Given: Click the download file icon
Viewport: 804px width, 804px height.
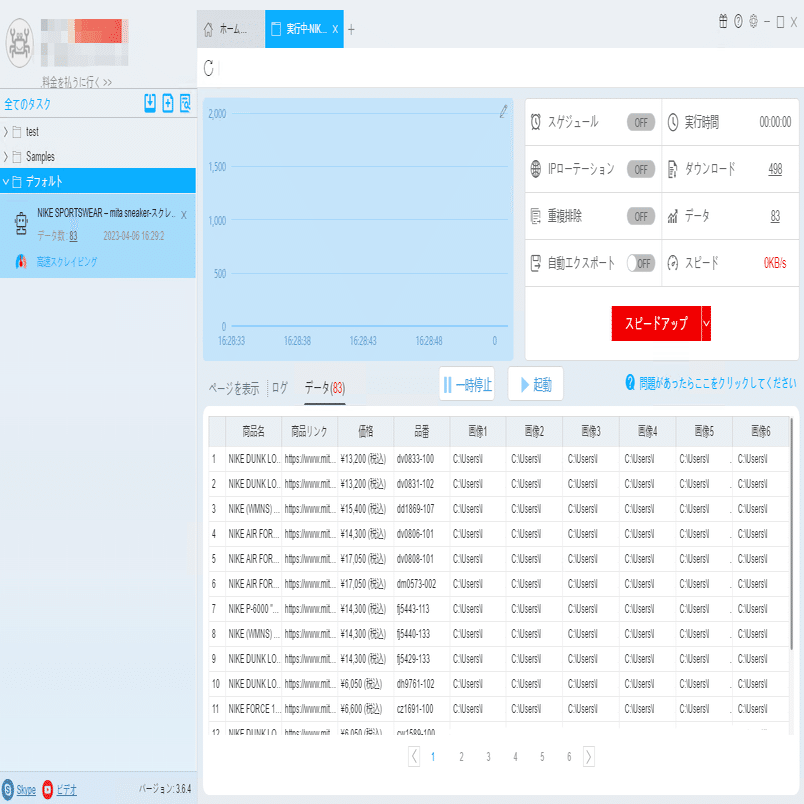Looking at the screenshot, I should (x=672, y=169).
